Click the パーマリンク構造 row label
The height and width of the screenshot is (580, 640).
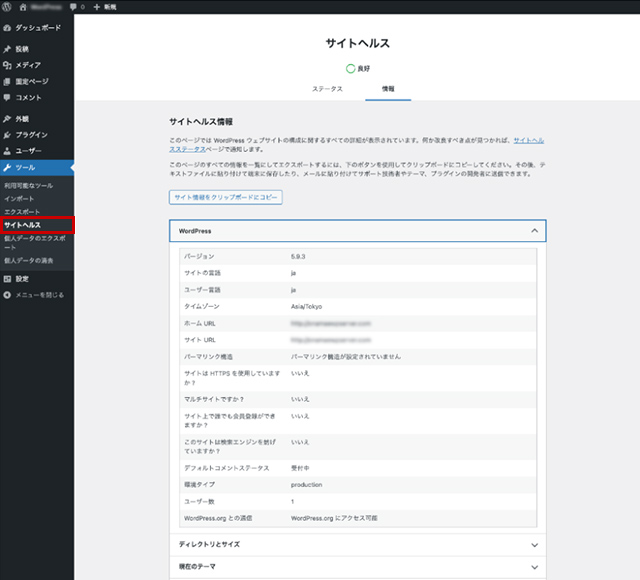(208, 357)
